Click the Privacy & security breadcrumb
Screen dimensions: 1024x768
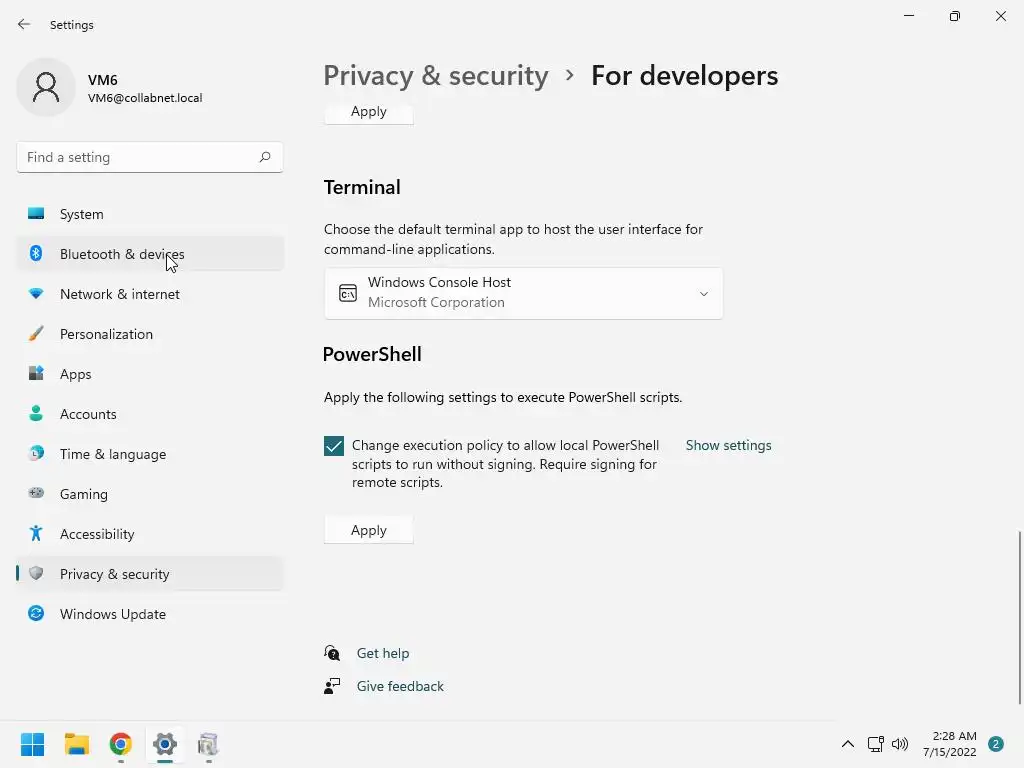436,76
